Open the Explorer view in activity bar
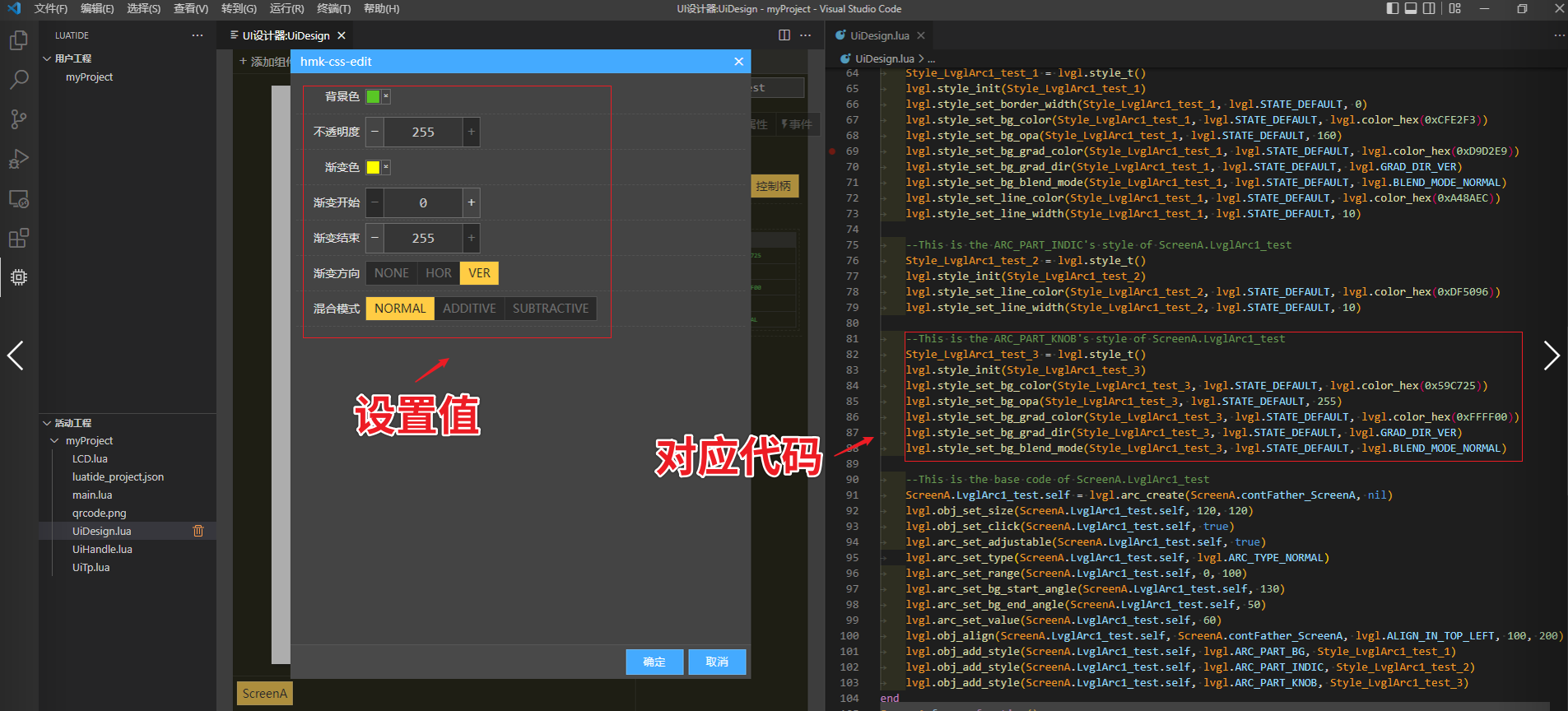The height and width of the screenshot is (711, 1568). coord(18,40)
